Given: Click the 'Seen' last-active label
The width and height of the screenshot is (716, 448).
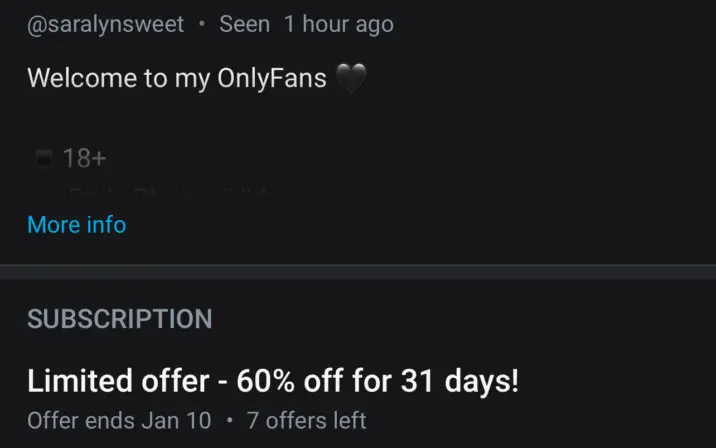Looking at the screenshot, I should coord(244,25).
